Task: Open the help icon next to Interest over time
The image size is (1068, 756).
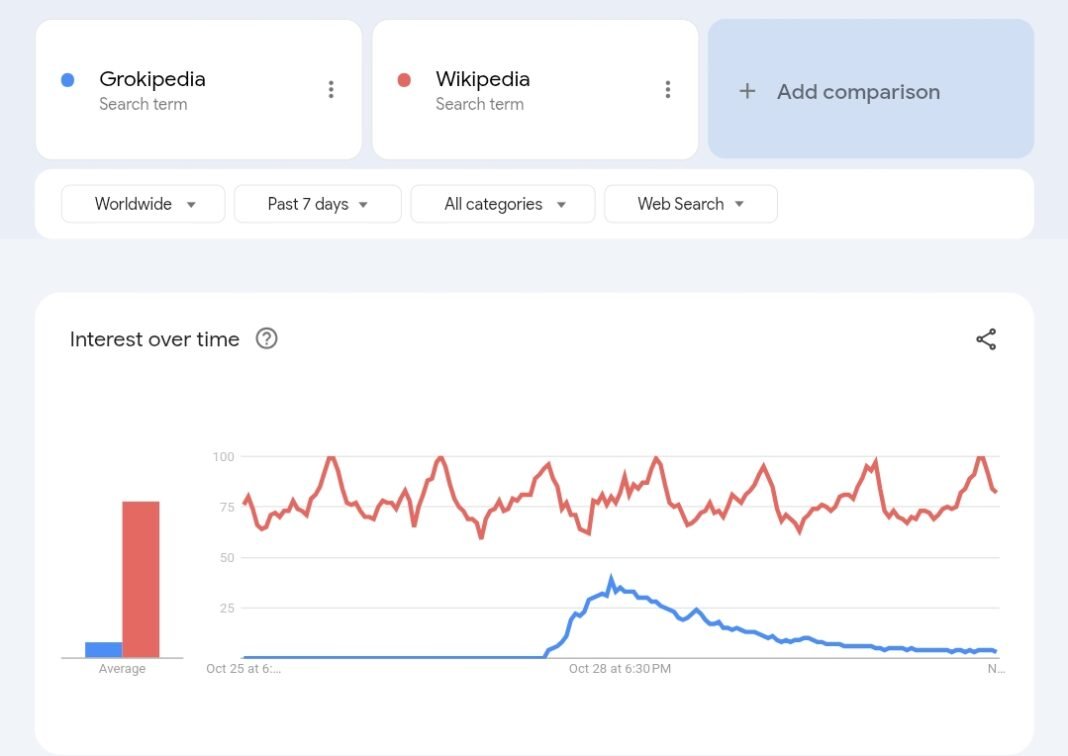Action: coord(266,339)
